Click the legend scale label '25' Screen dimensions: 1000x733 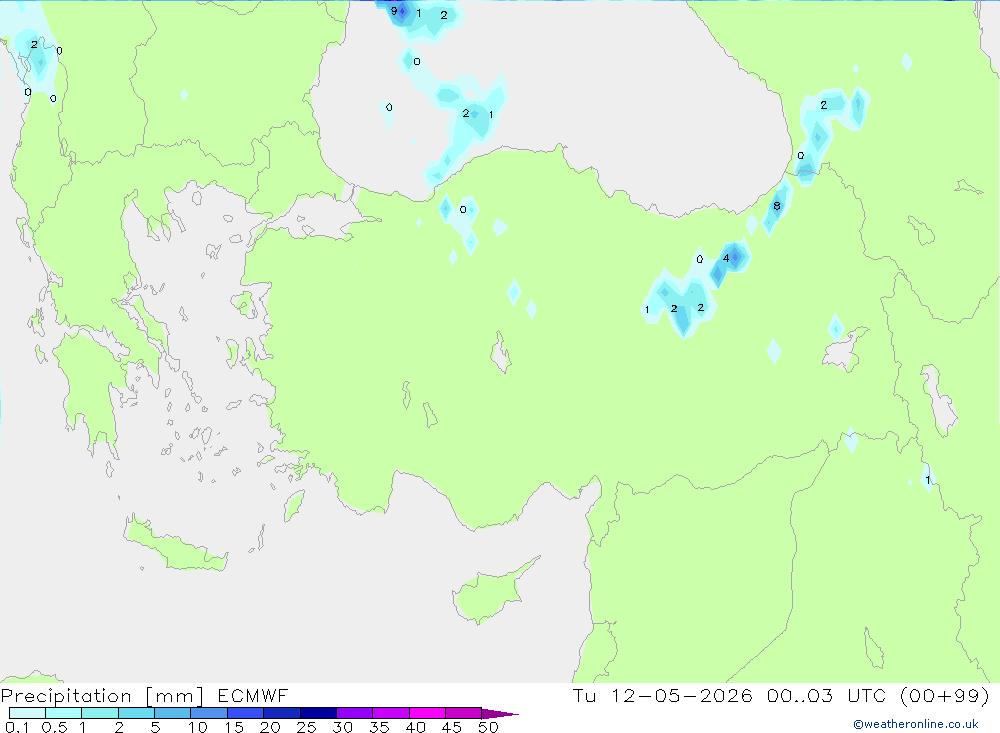point(306,727)
